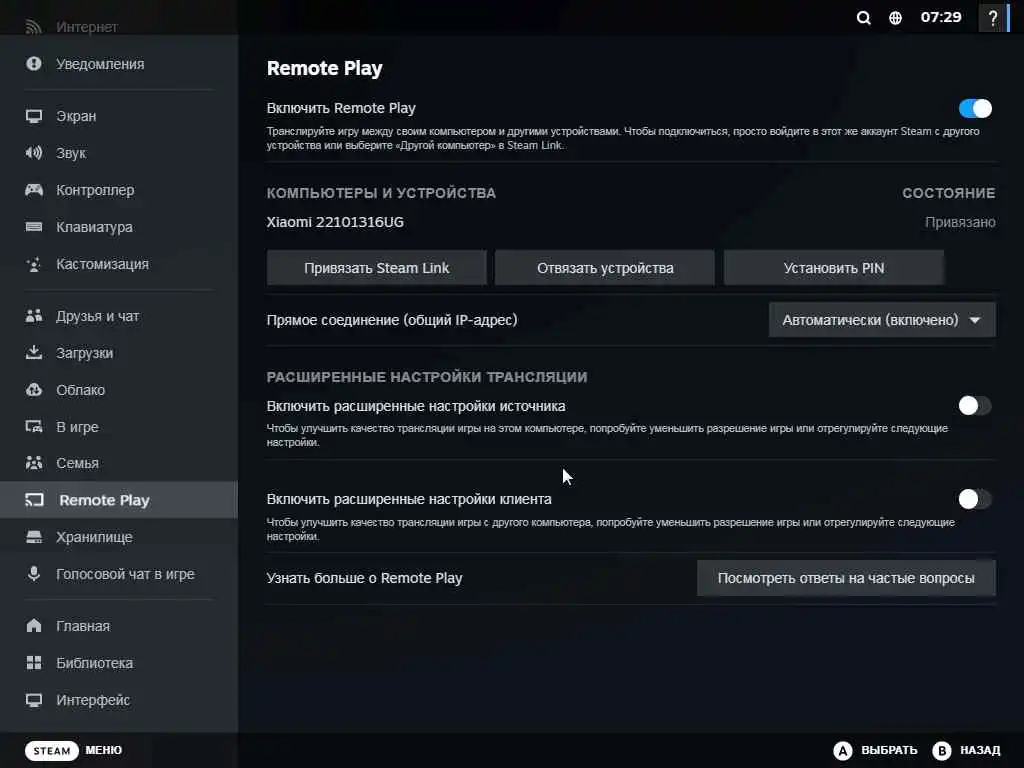Click Установить PIN button

(x=833, y=268)
